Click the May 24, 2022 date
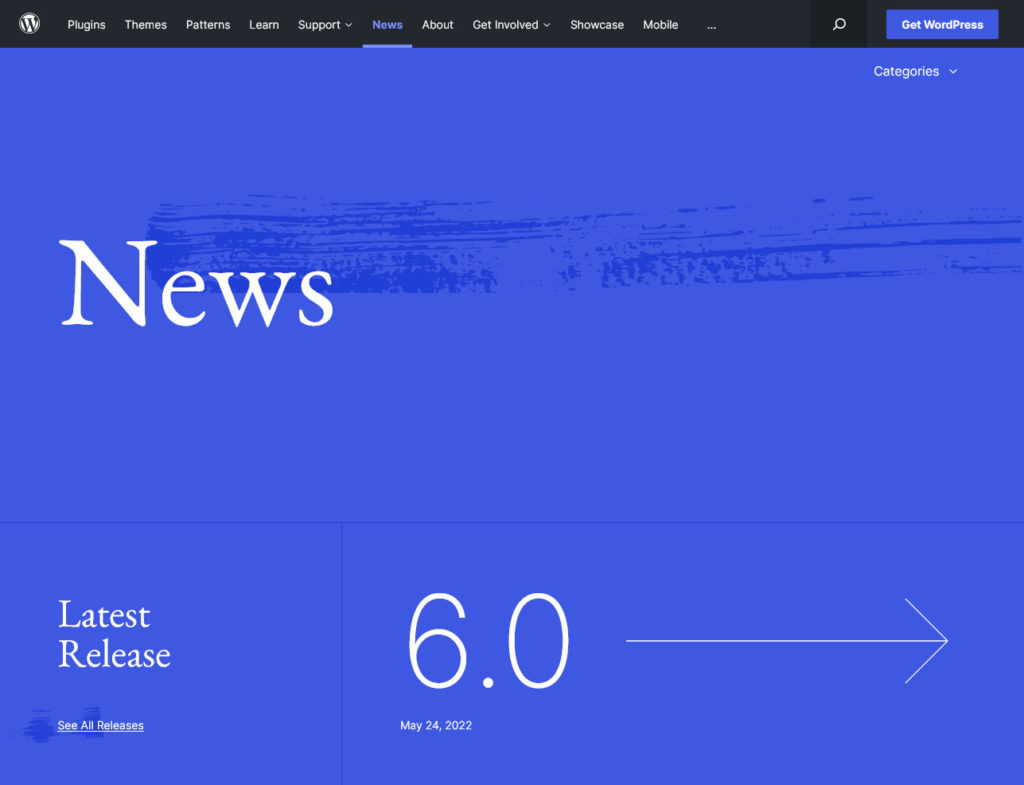 pos(436,725)
